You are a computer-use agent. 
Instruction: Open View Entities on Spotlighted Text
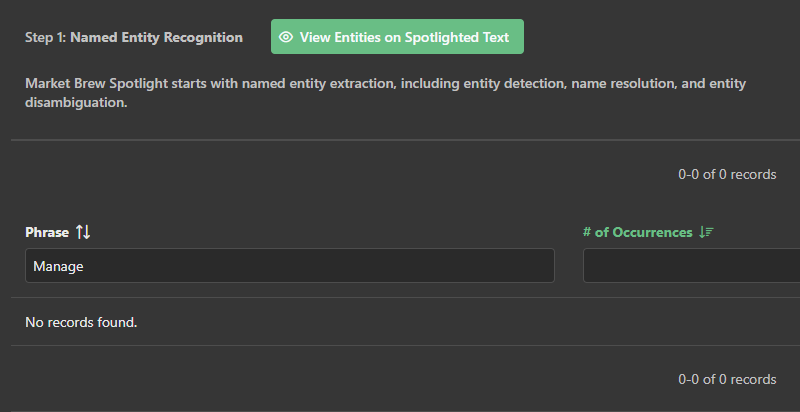(x=397, y=37)
